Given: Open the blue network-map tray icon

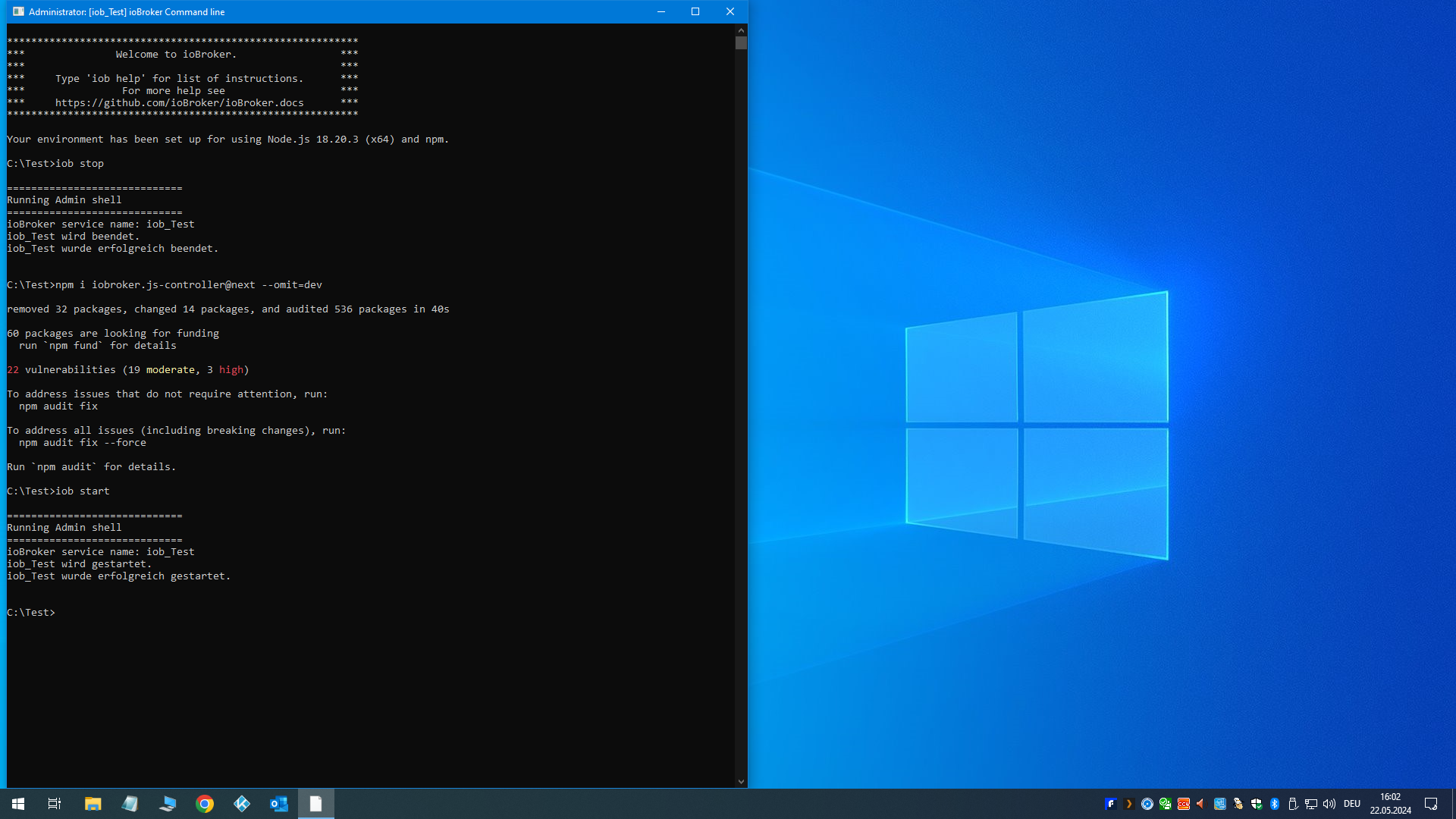Looking at the screenshot, I should [1220, 804].
